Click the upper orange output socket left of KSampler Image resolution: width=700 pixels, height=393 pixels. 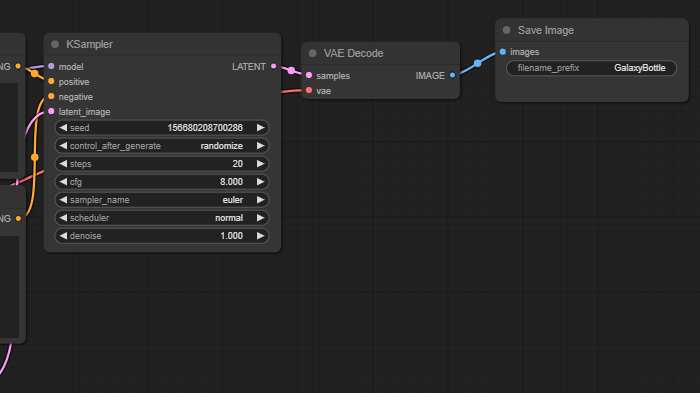tap(18, 66)
